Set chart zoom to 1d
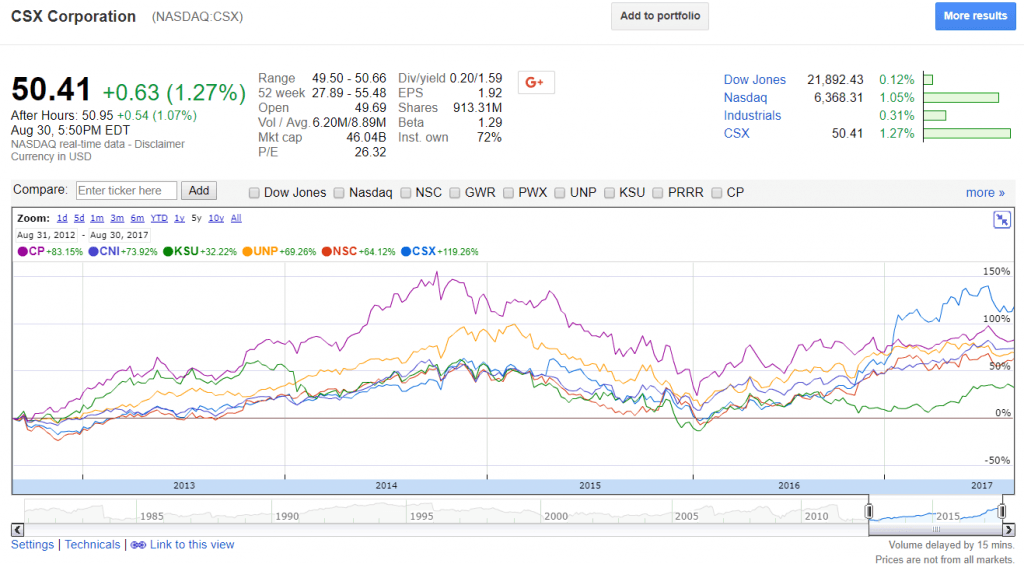 click(x=62, y=218)
